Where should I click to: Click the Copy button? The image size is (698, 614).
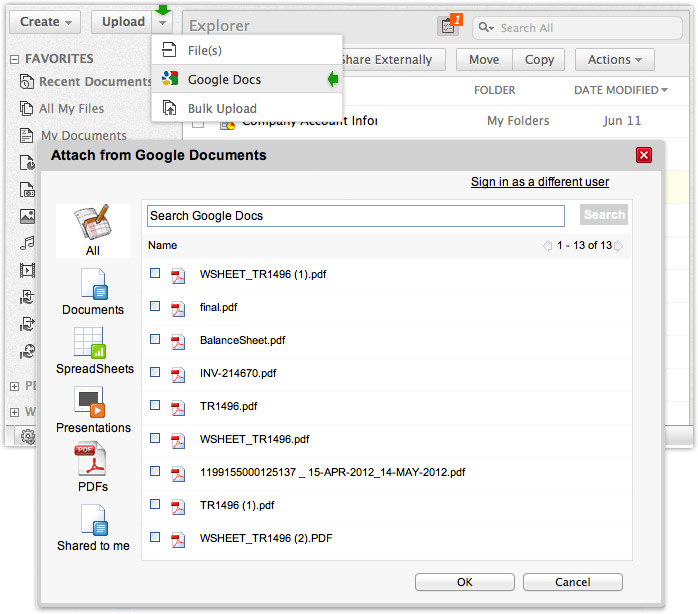(x=539, y=60)
